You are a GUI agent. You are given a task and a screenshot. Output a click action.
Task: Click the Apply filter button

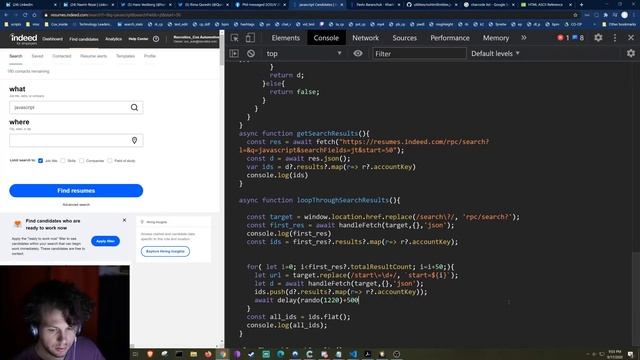point(105,241)
